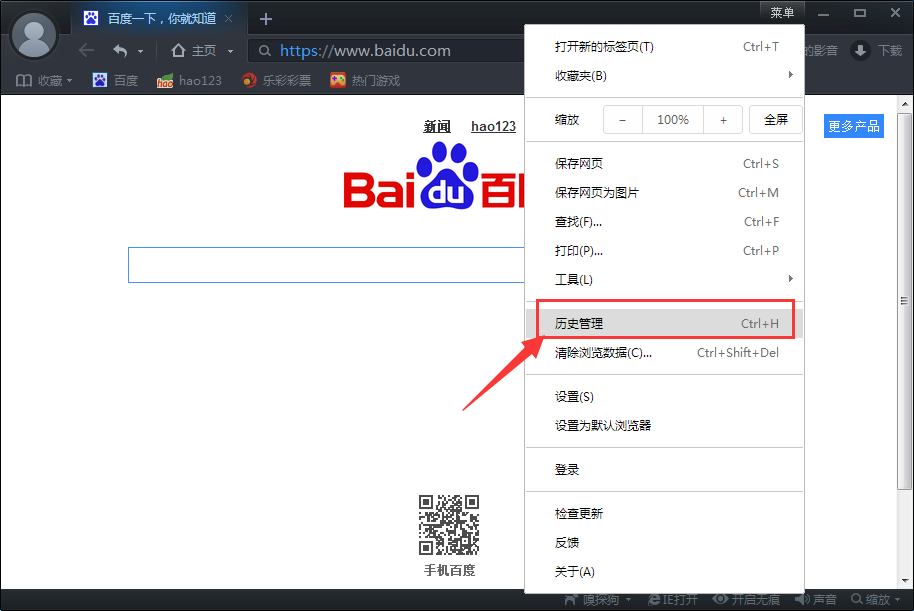Open the home page icon

[178, 51]
